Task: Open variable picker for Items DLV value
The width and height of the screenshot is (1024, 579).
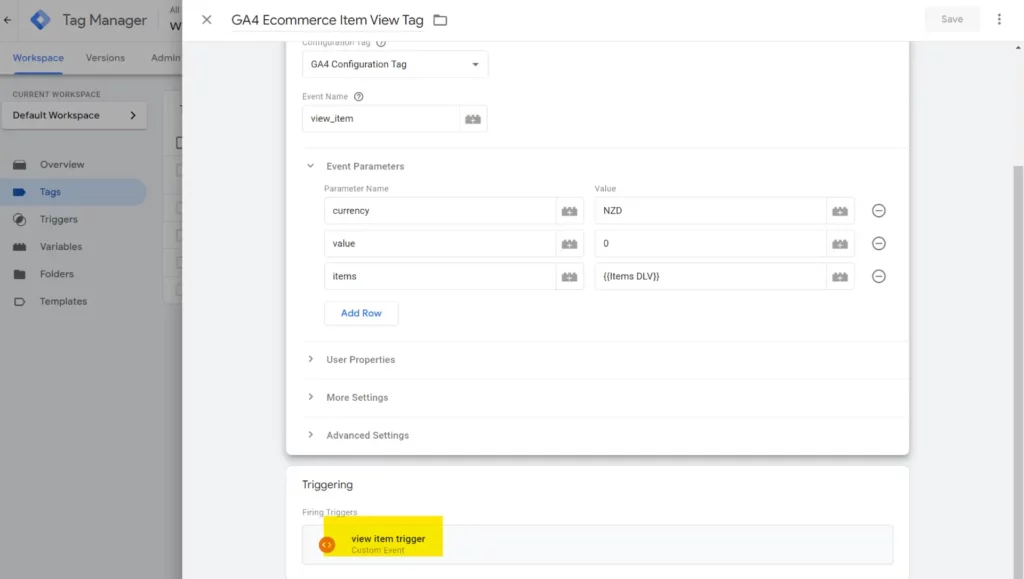Action: pos(840,276)
